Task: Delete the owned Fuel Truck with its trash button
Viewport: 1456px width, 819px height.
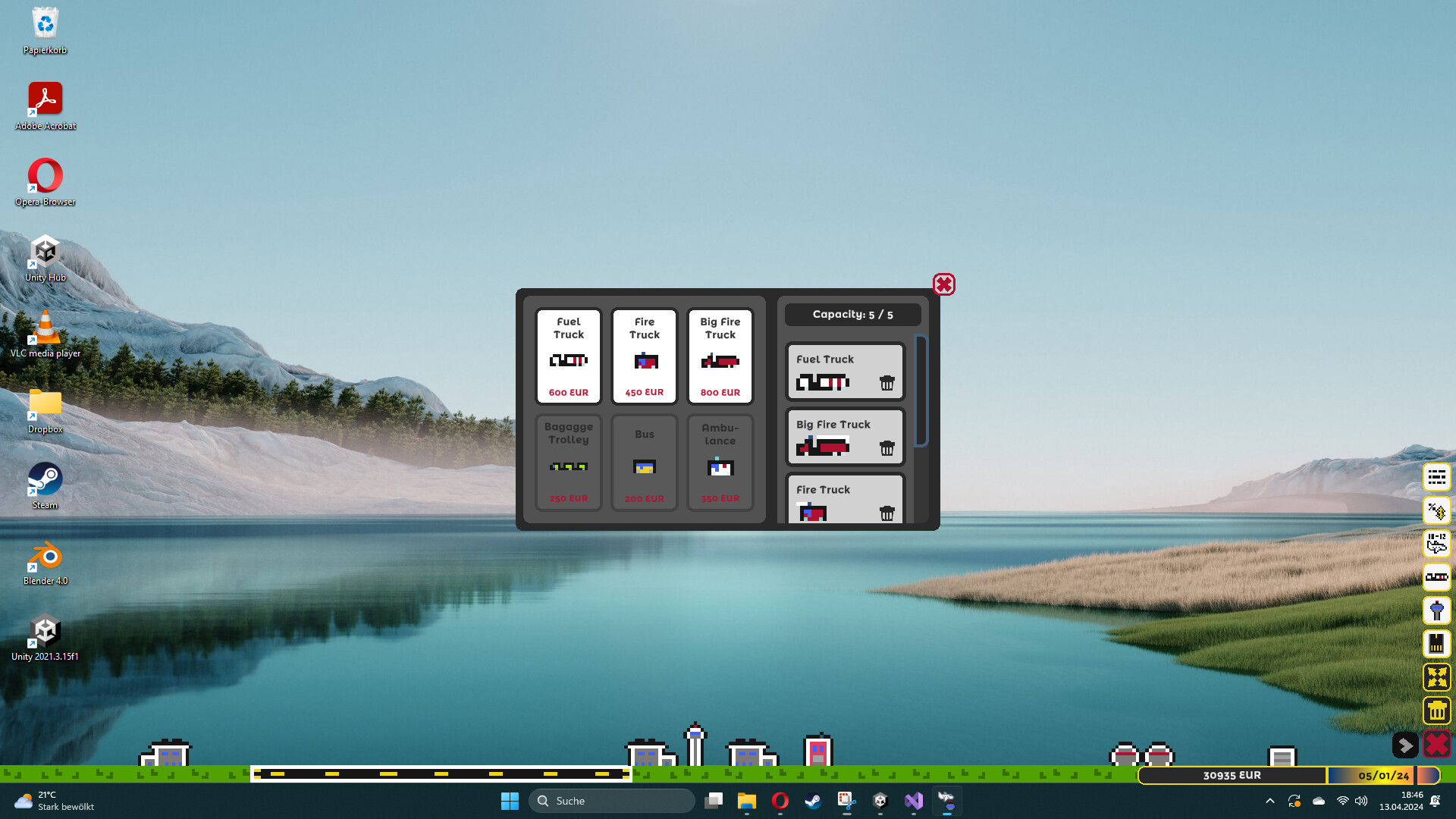Action: pyautogui.click(x=888, y=384)
